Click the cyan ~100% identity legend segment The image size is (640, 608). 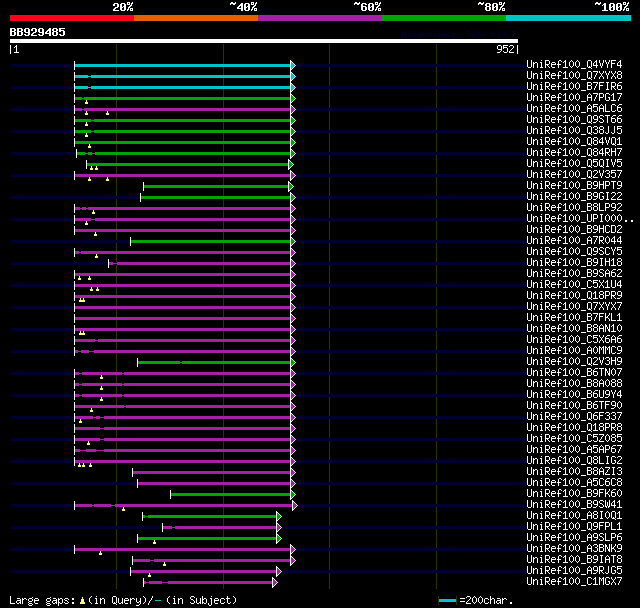[x=568, y=18]
